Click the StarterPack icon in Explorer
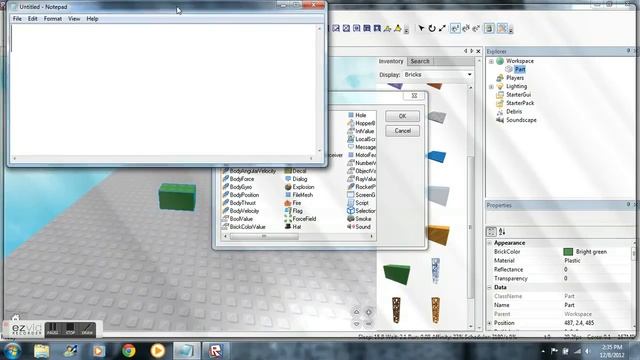 pyautogui.click(x=500, y=103)
